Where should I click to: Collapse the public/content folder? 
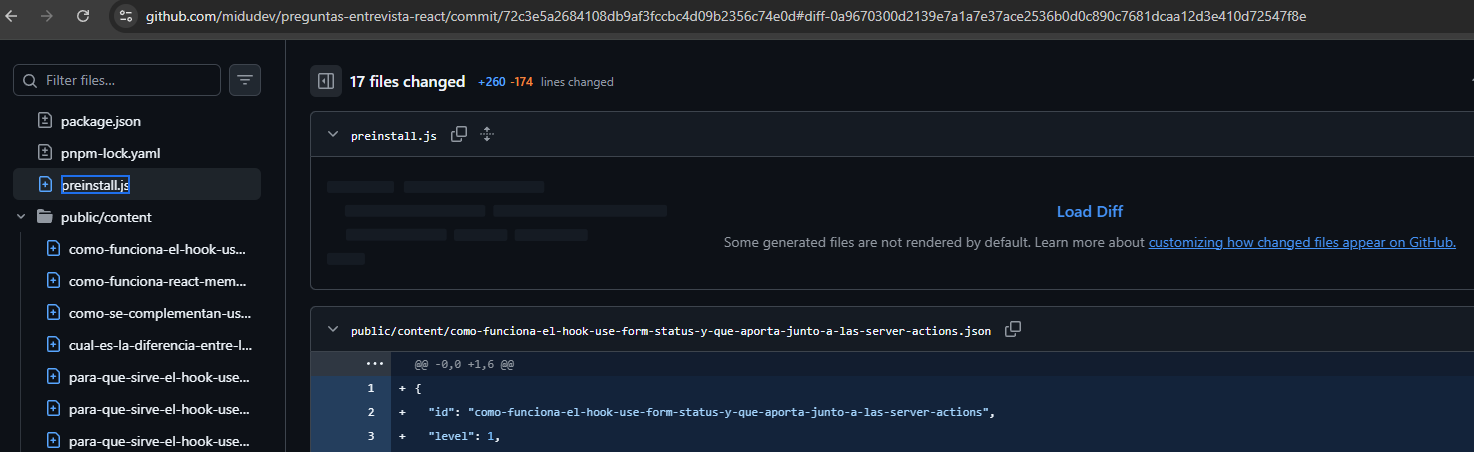click(21, 217)
